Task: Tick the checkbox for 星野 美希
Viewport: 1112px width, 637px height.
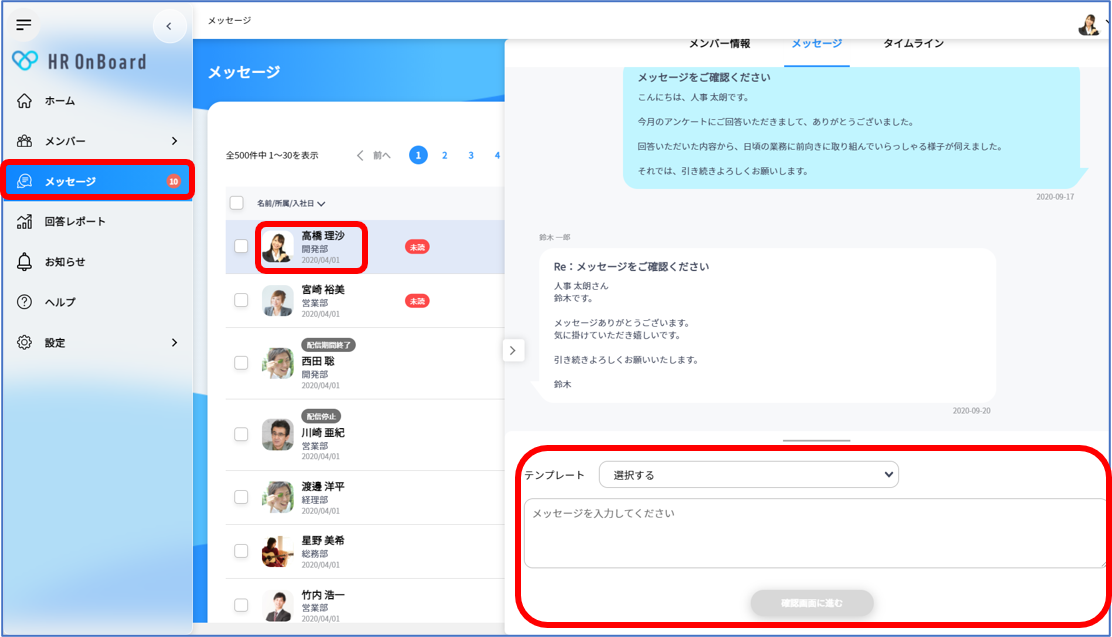Action: pyautogui.click(x=241, y=551)
